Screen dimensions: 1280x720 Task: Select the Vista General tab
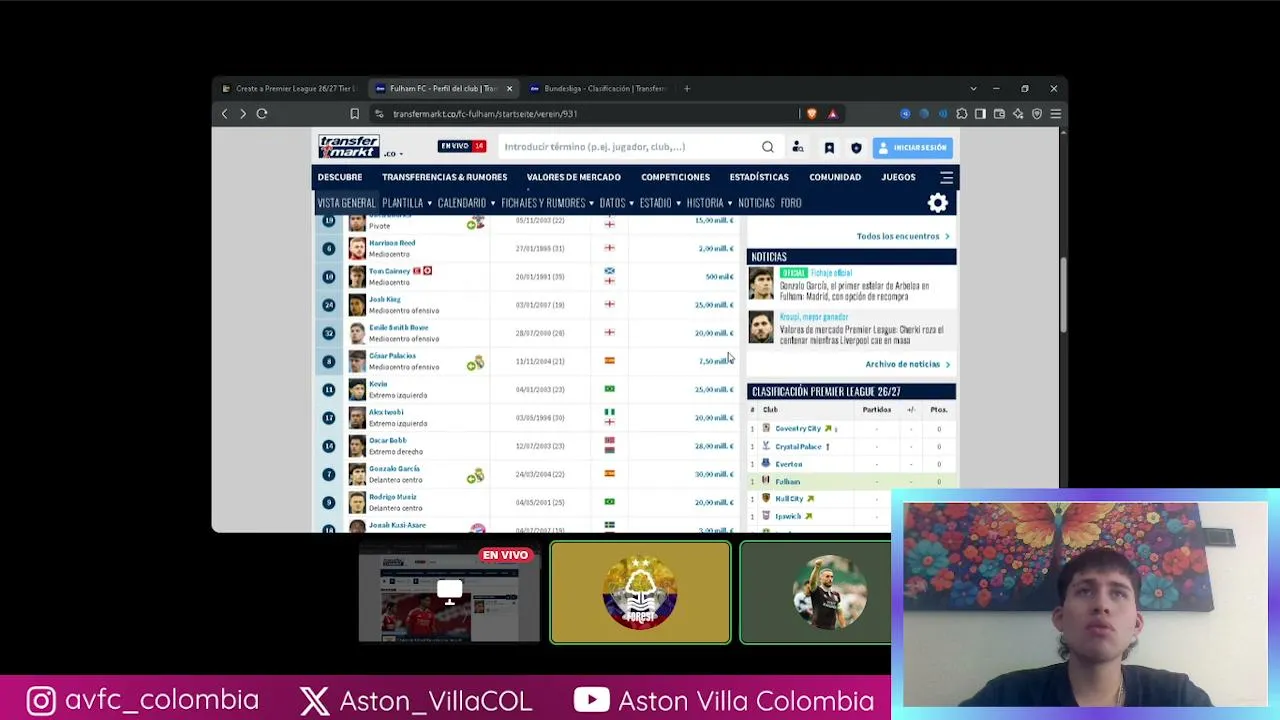coord(346,203)
